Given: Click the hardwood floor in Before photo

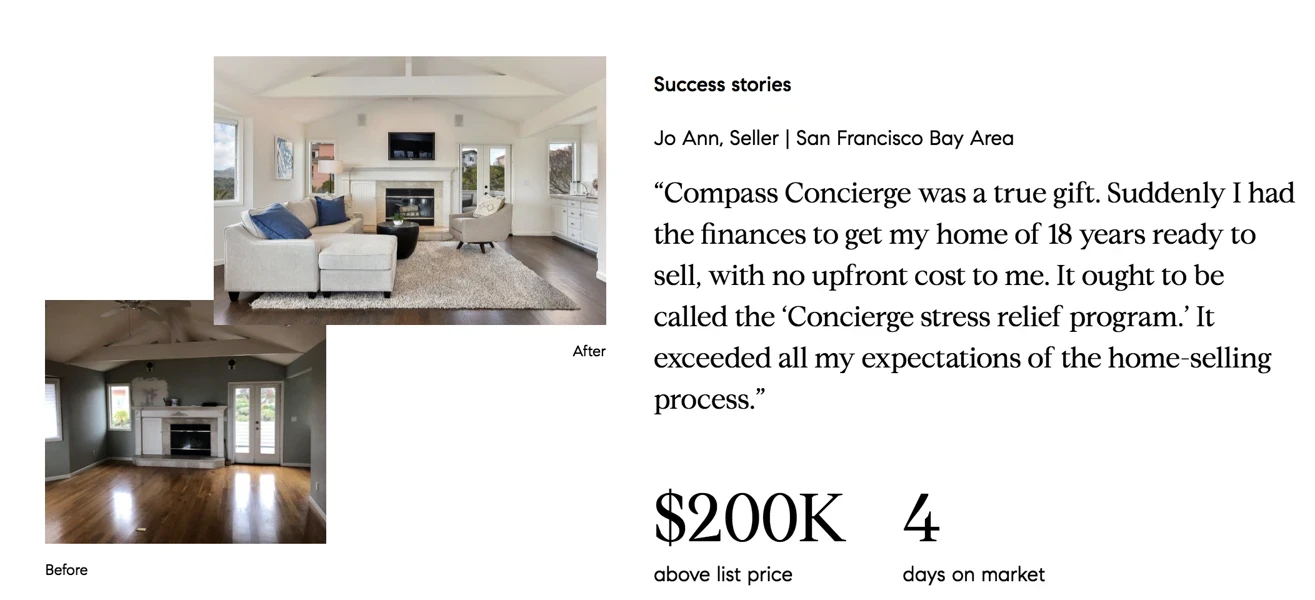Looking at the screenshot, I should (185, 502).
